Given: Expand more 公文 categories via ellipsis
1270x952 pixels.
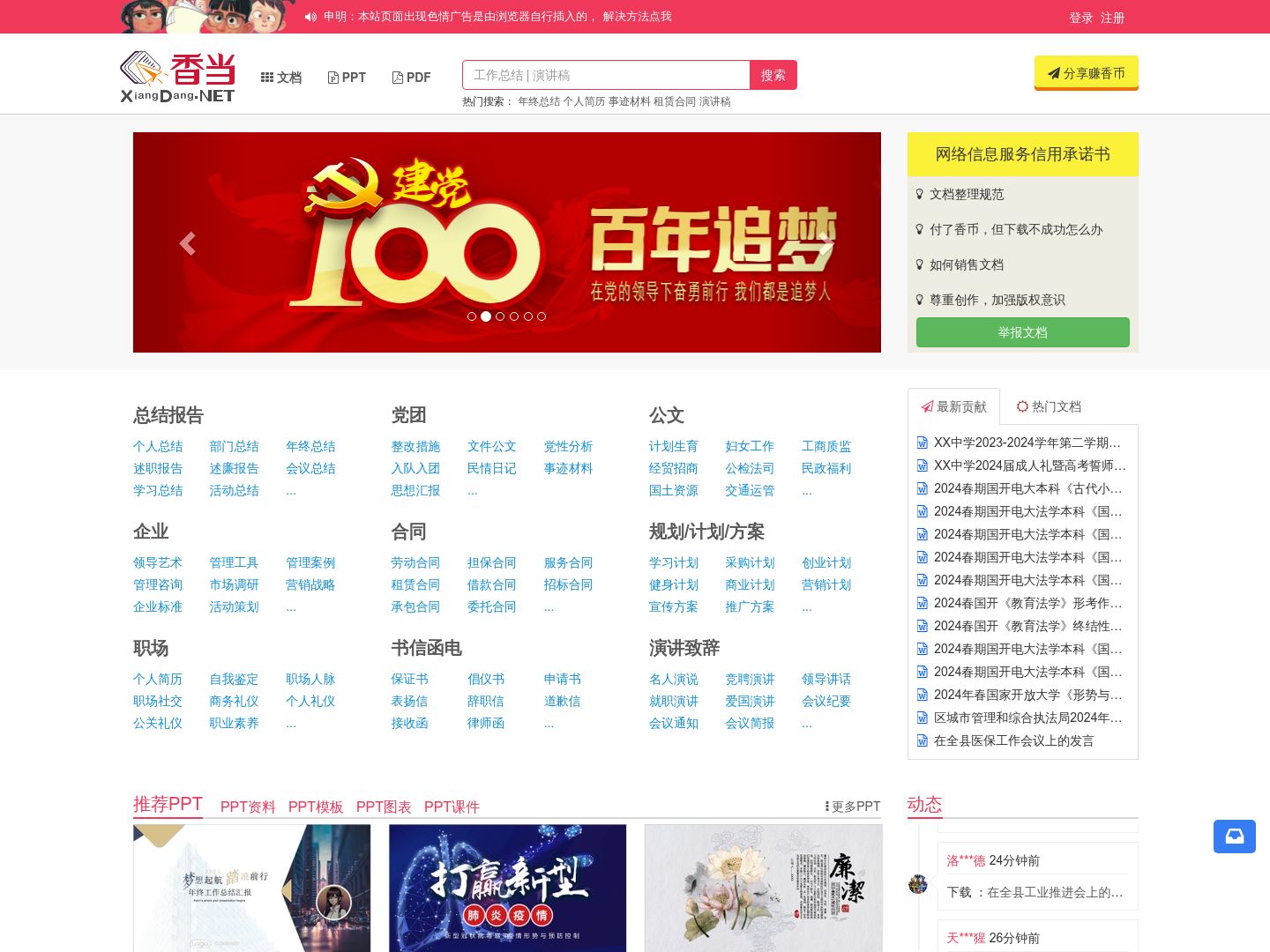Looking at the screenshot, I should (x=807, y=490).
